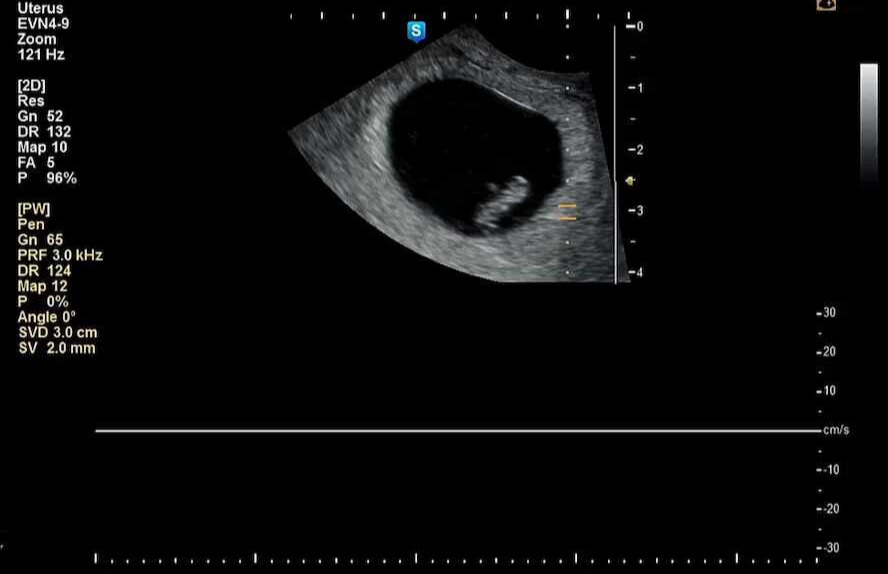
Task: Click the depth scale '2' mark
Action: (x=635, y=149)
